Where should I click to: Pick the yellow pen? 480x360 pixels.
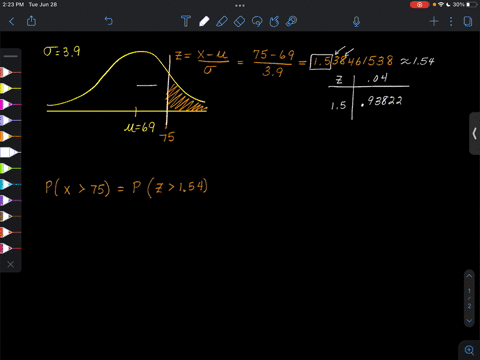(x=10, y=88)
